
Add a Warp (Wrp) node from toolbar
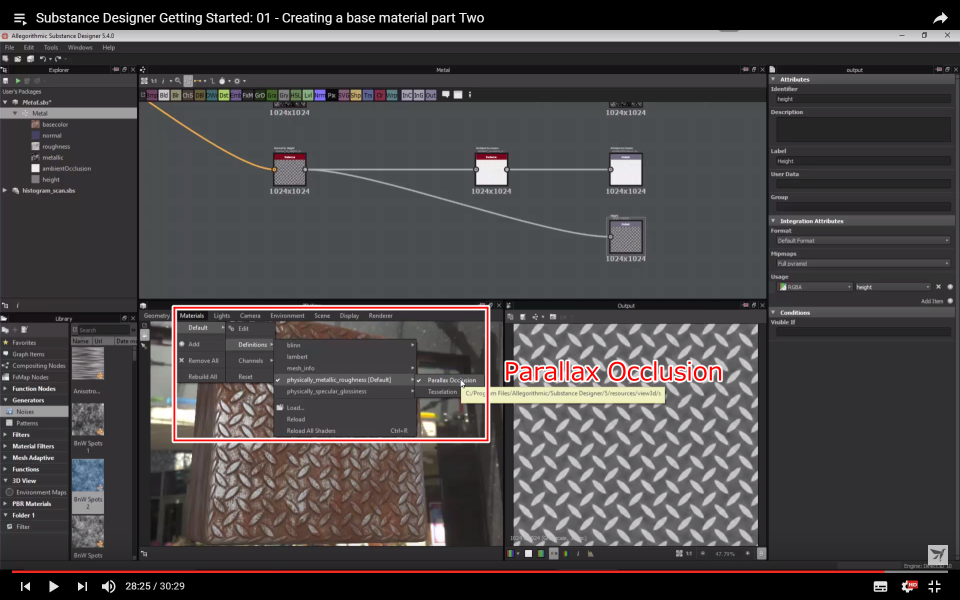click(392, 96)
